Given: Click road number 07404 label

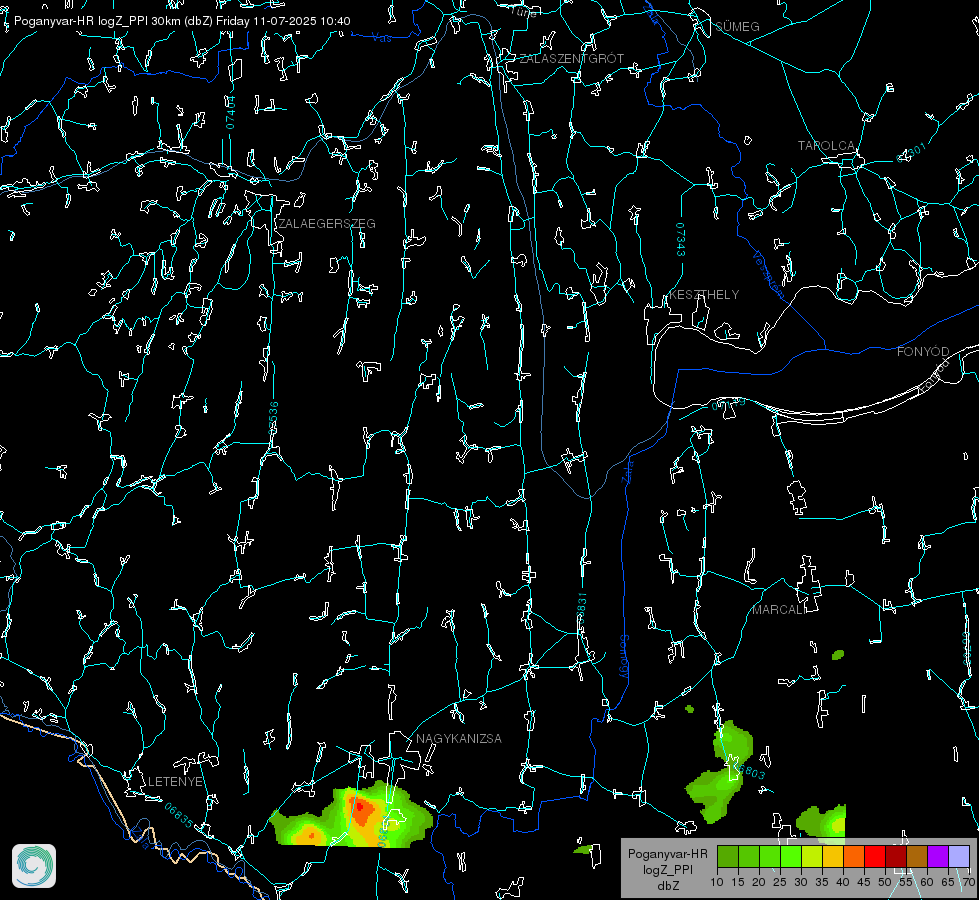Looking at the screenshot, I should click(x=231, y=112).
